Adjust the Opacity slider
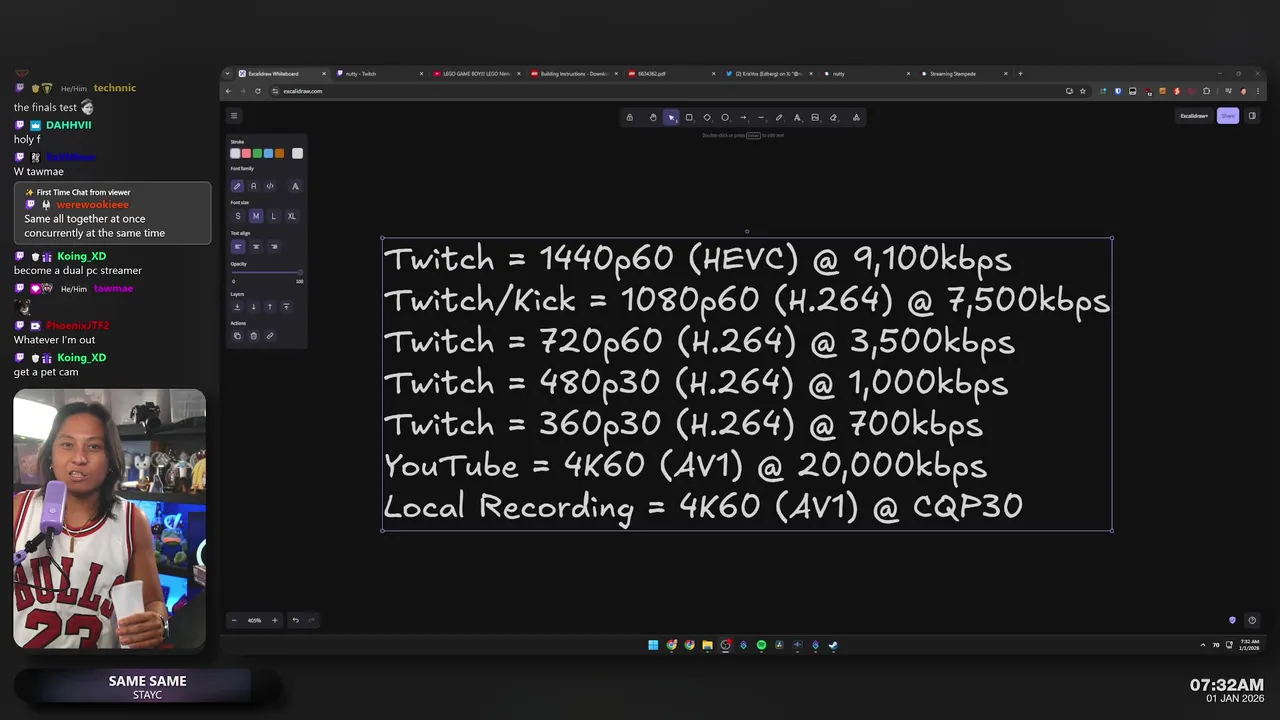Image resolution: width=1280 pixels, height=720 pixels. pyautogui.click(x=267, y=272)
